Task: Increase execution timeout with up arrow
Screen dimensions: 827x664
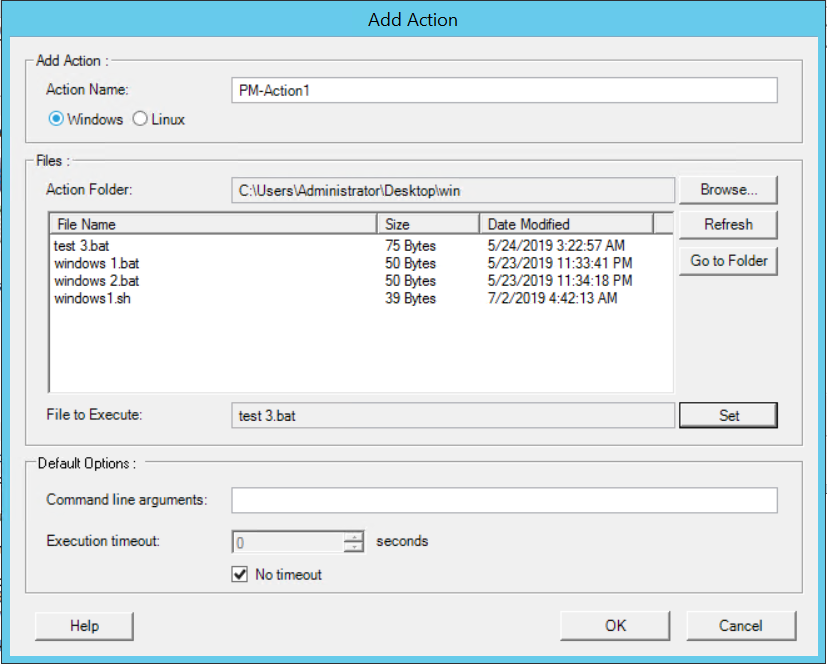Action: [x=354, y=536]
